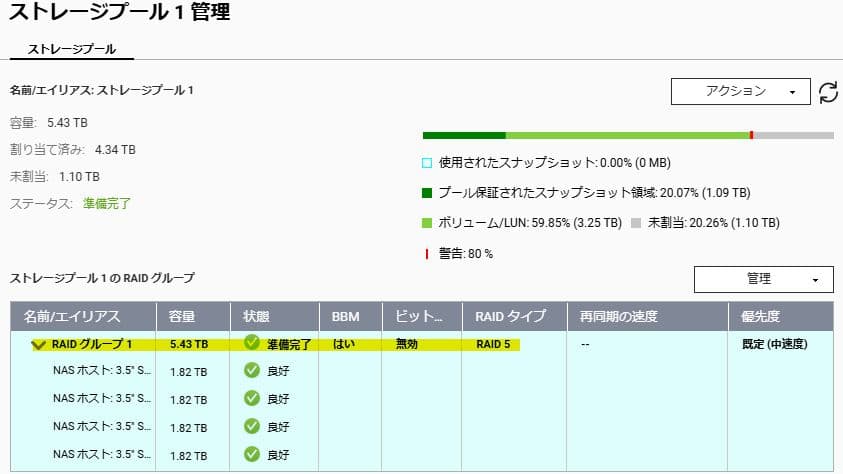Click the dark green pool-guaranteed snapshot legend square
Viewport: 843px width, 474px height.
(427, 192)
